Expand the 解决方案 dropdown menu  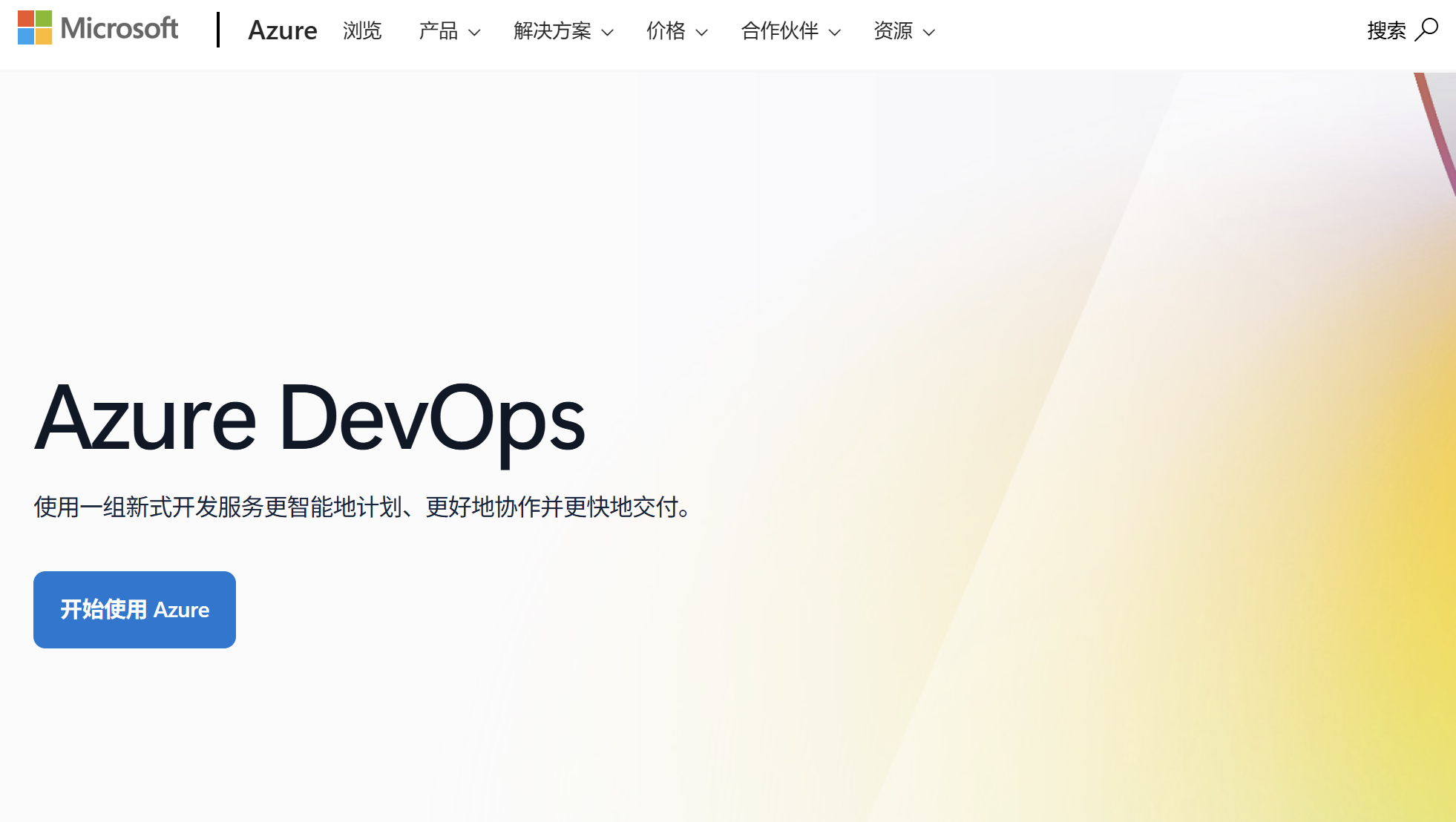[x=563, y=30]
